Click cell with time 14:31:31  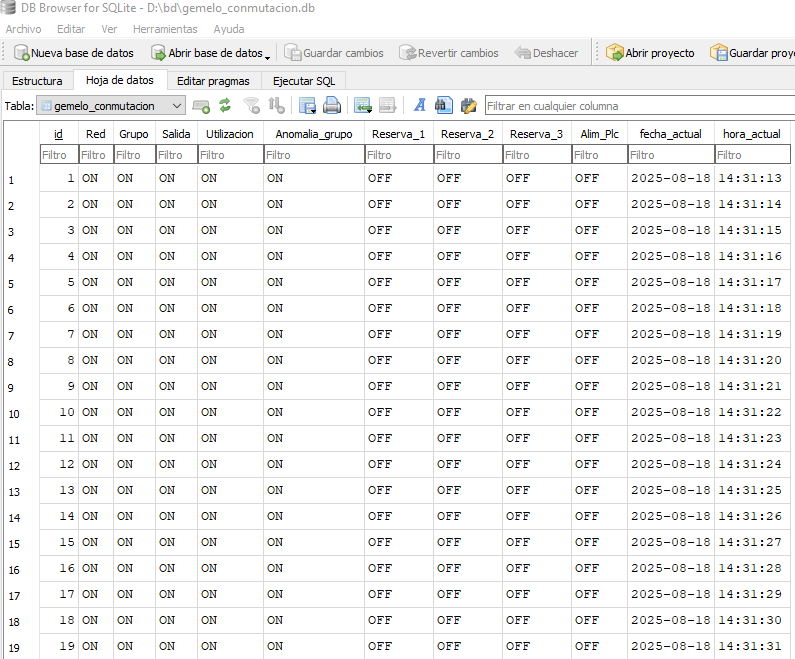750,646
